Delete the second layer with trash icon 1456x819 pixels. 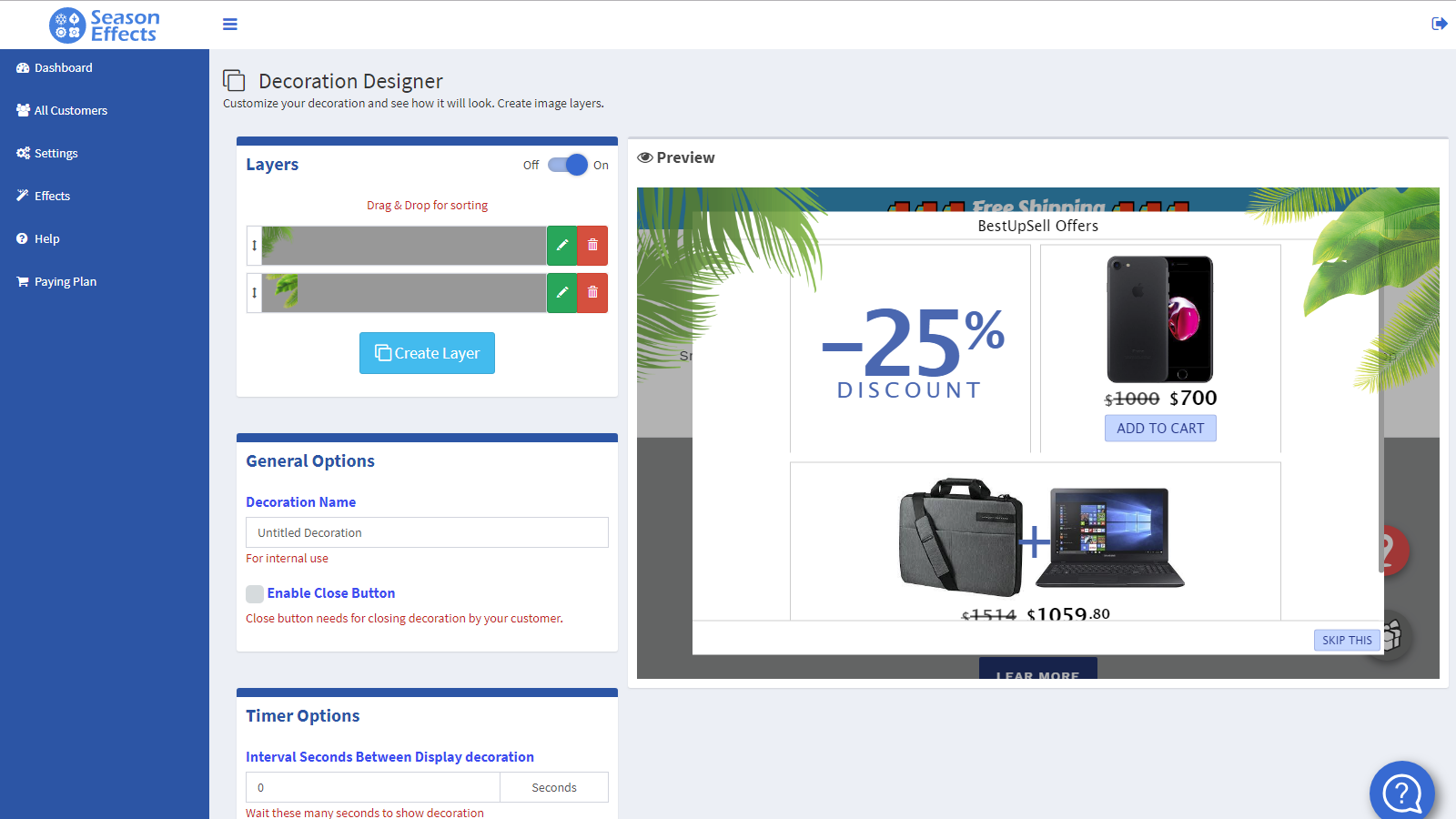click(x=592, y=292)
